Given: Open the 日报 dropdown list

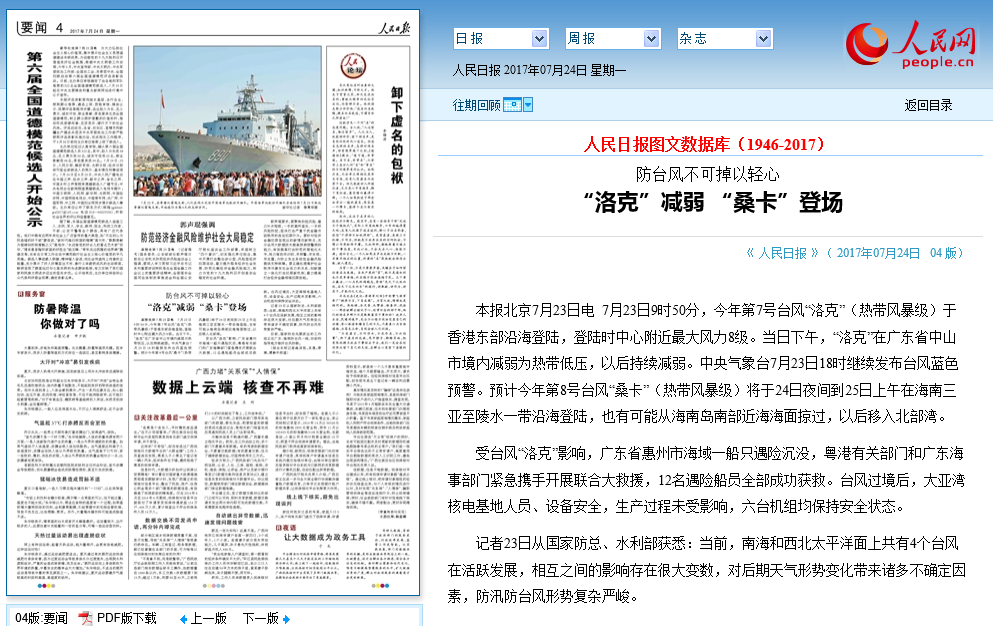Looking at the screenshot, I should point(500,39).
